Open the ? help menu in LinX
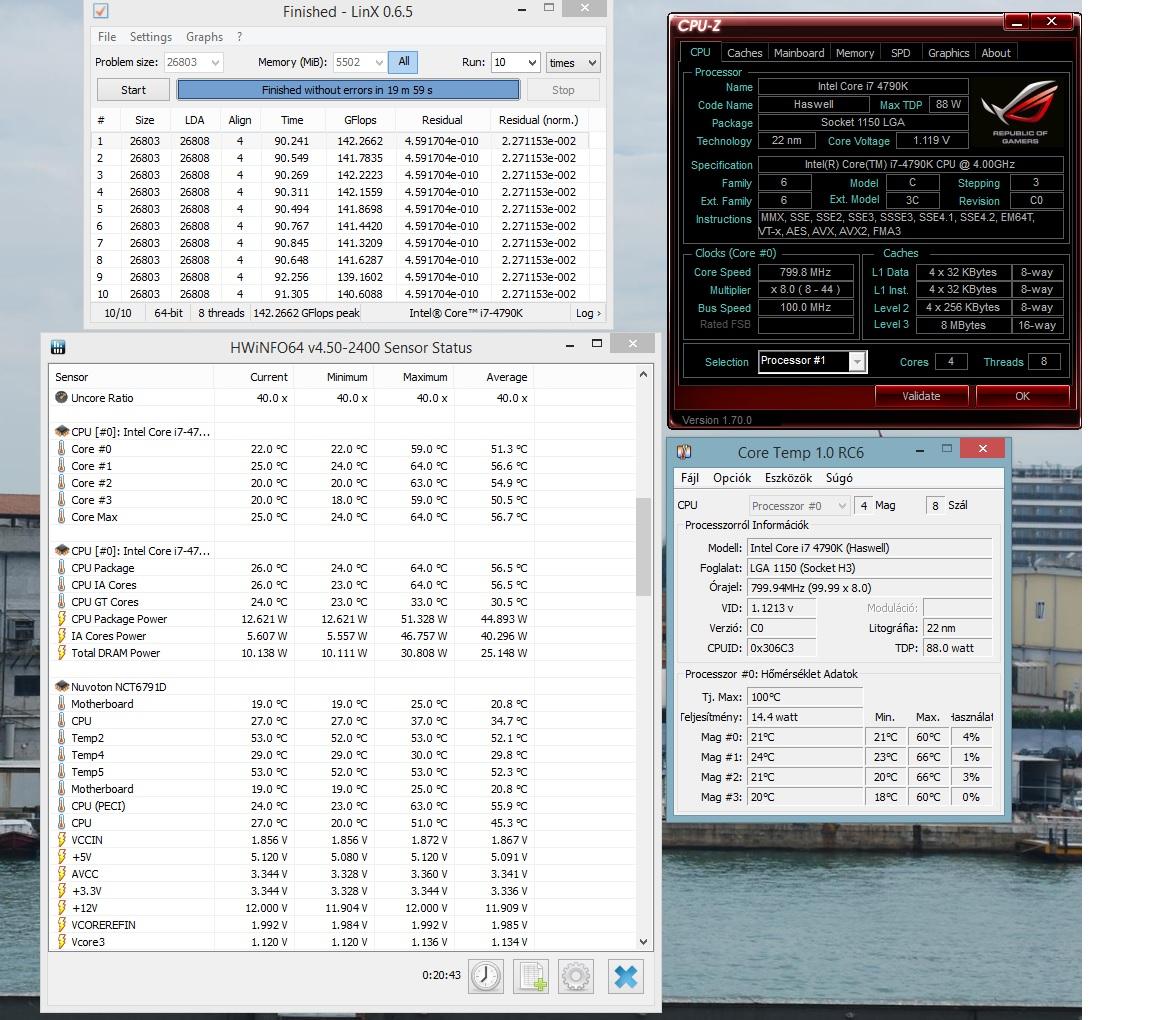The width and height of the screenshot is (1152, 1020). point(240,37)
